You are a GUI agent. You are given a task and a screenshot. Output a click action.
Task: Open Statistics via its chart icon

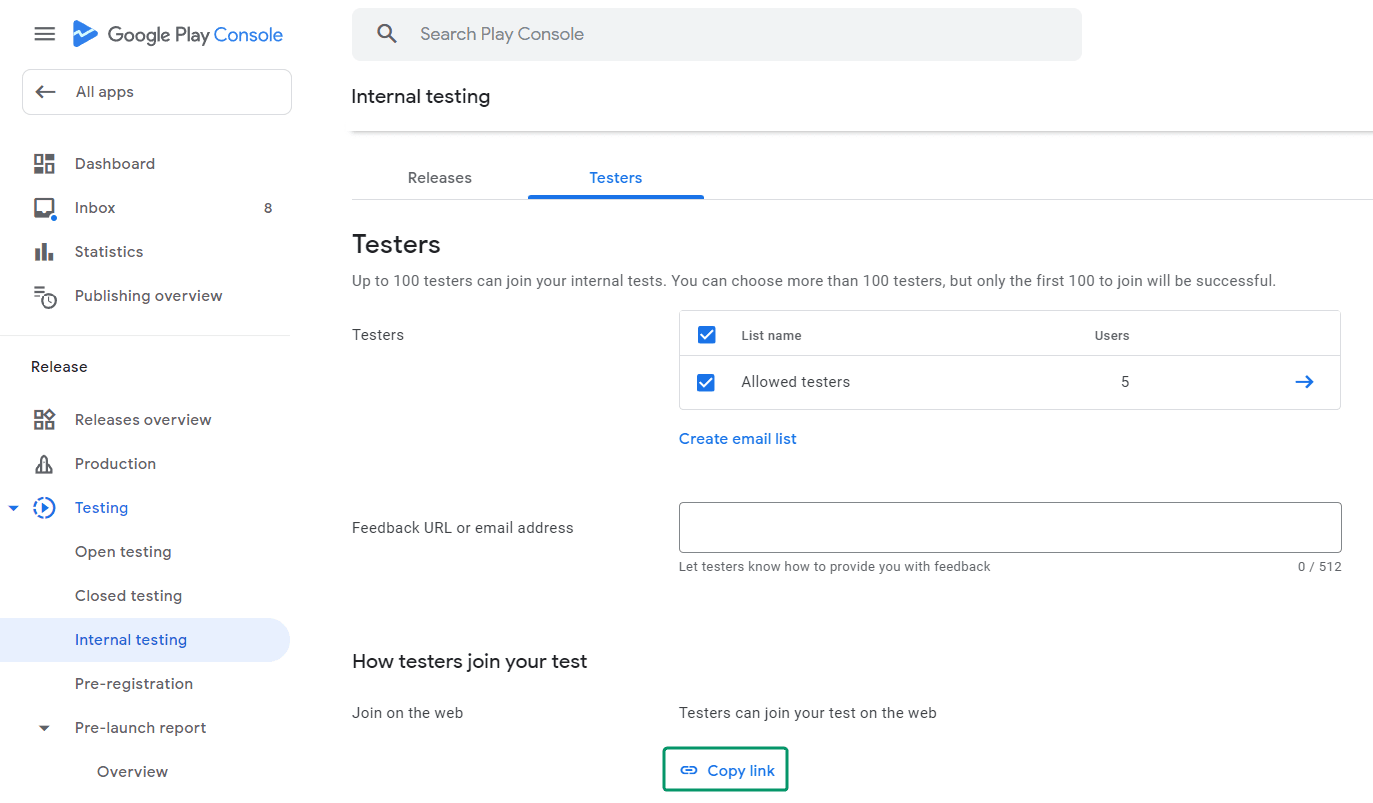[44, 251]
